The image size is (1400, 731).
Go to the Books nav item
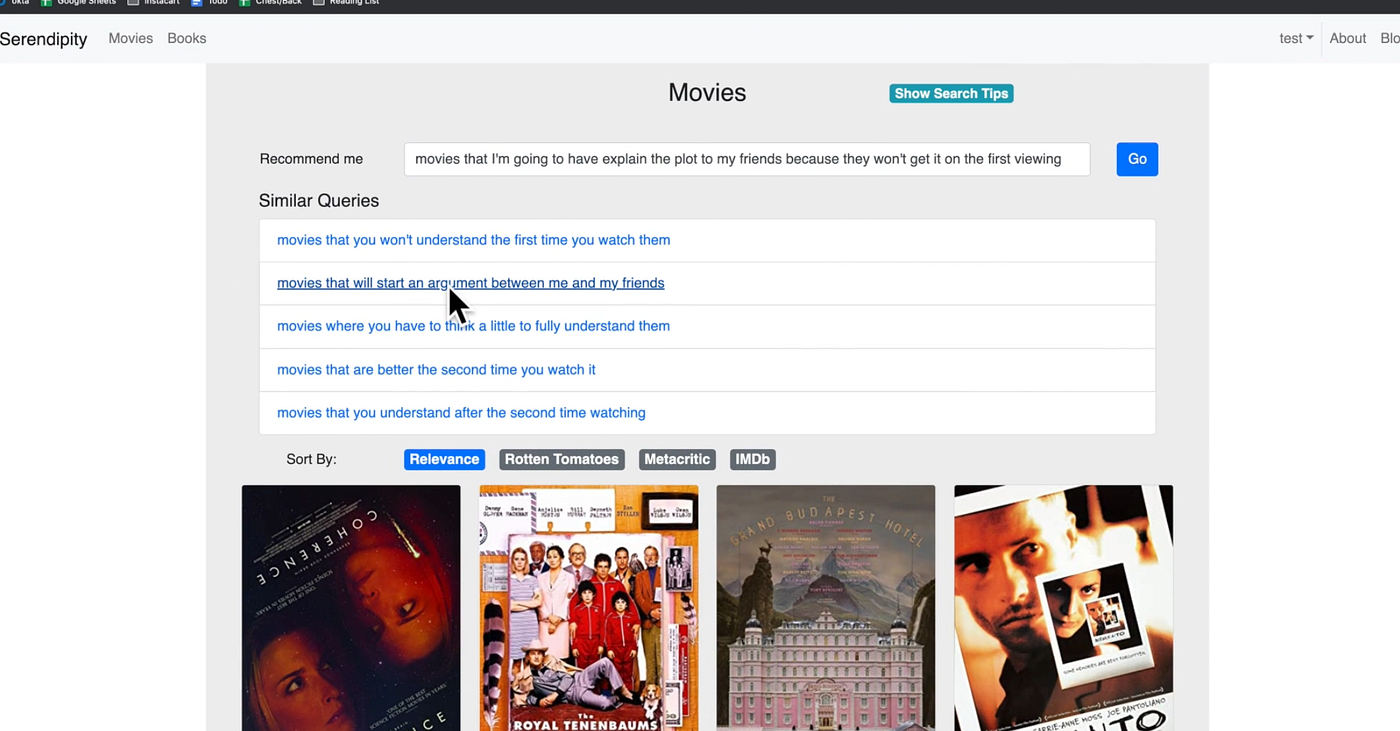pyautogui.click(x=187, y=39)
